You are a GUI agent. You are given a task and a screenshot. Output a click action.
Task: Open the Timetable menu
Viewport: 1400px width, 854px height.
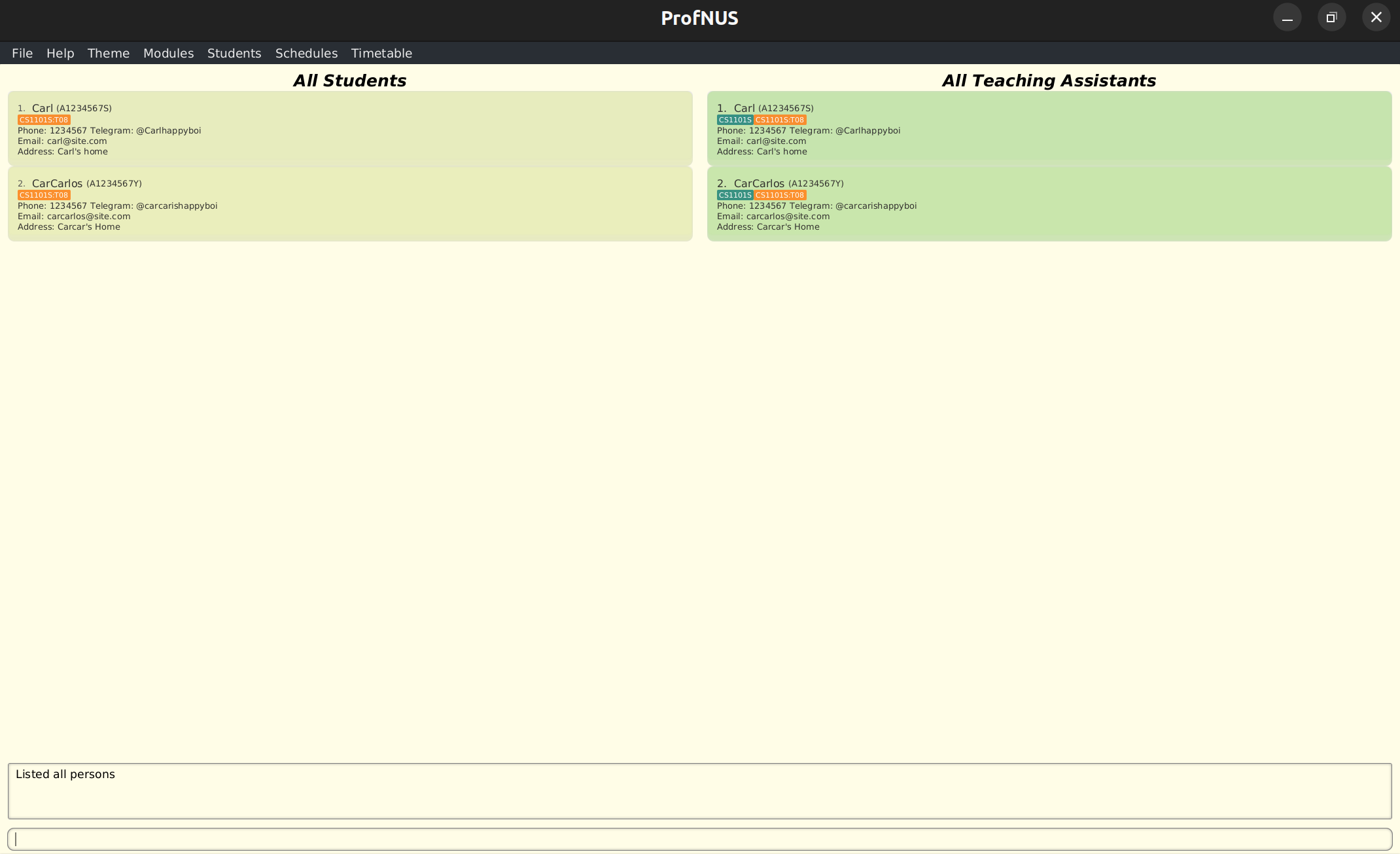(x=381, y=53)
